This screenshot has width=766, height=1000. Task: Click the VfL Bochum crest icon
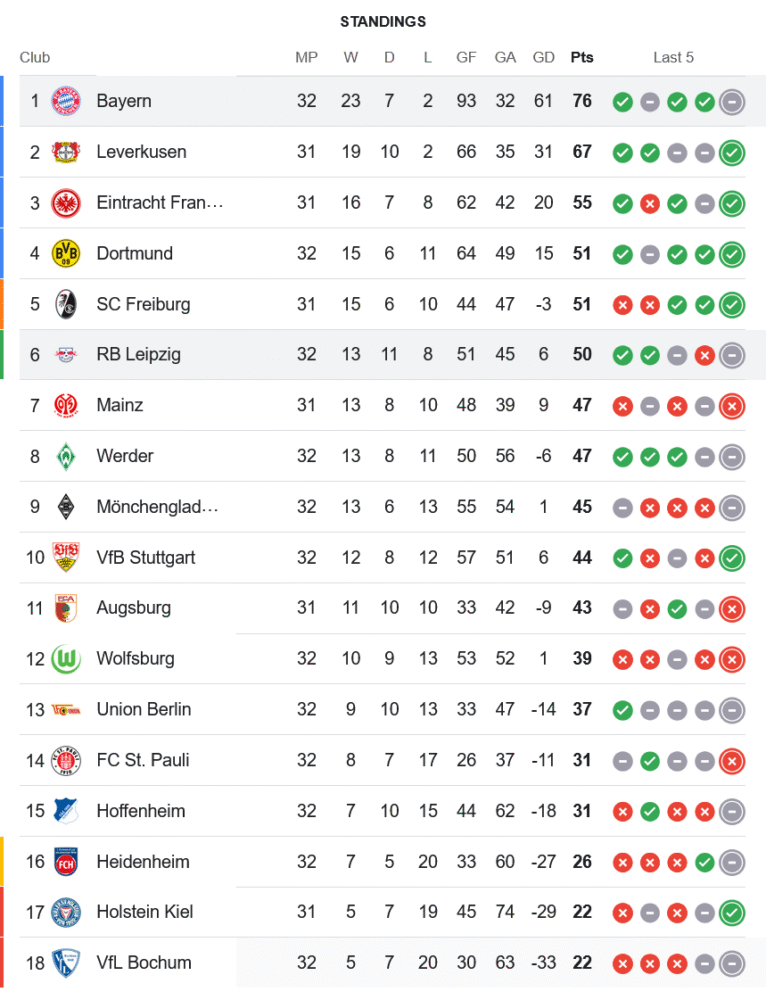[x=65, y=962]
